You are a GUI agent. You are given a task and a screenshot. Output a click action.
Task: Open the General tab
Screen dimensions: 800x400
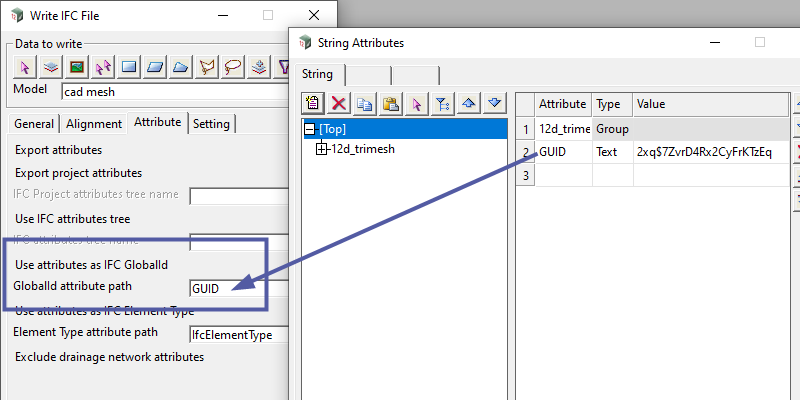coord(34,124)
